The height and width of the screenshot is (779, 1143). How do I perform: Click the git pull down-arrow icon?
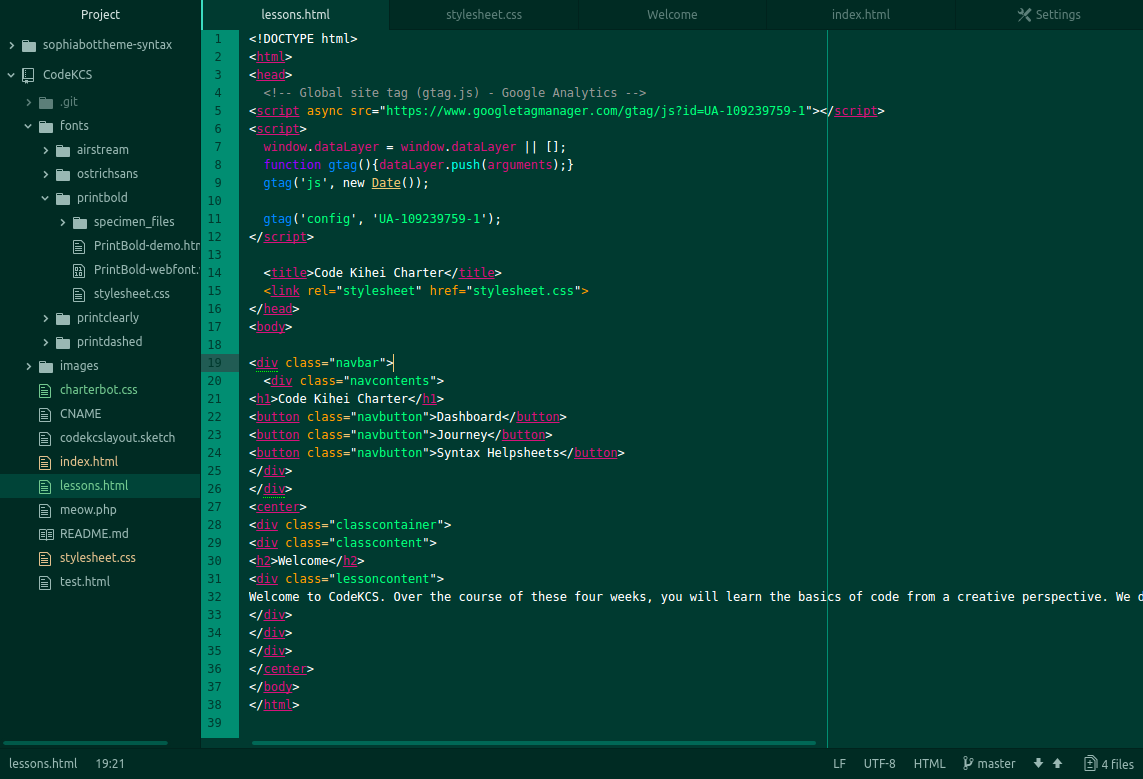(x=1038, y=764)
